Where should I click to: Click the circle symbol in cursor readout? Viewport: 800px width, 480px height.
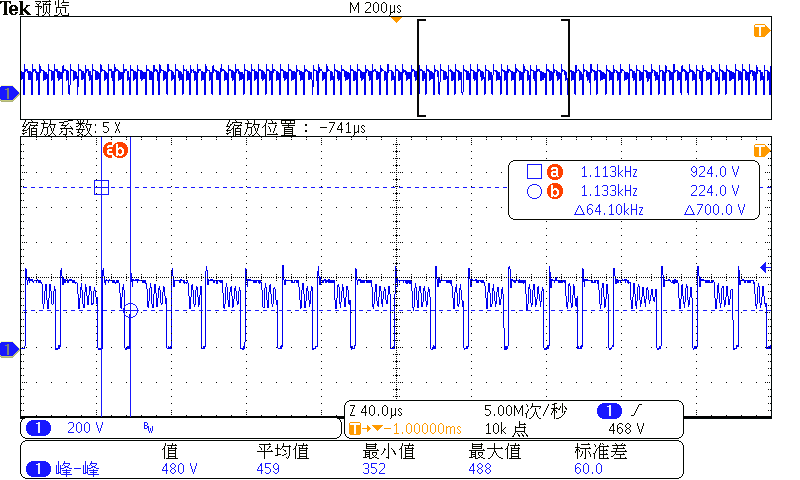(534, 191)
